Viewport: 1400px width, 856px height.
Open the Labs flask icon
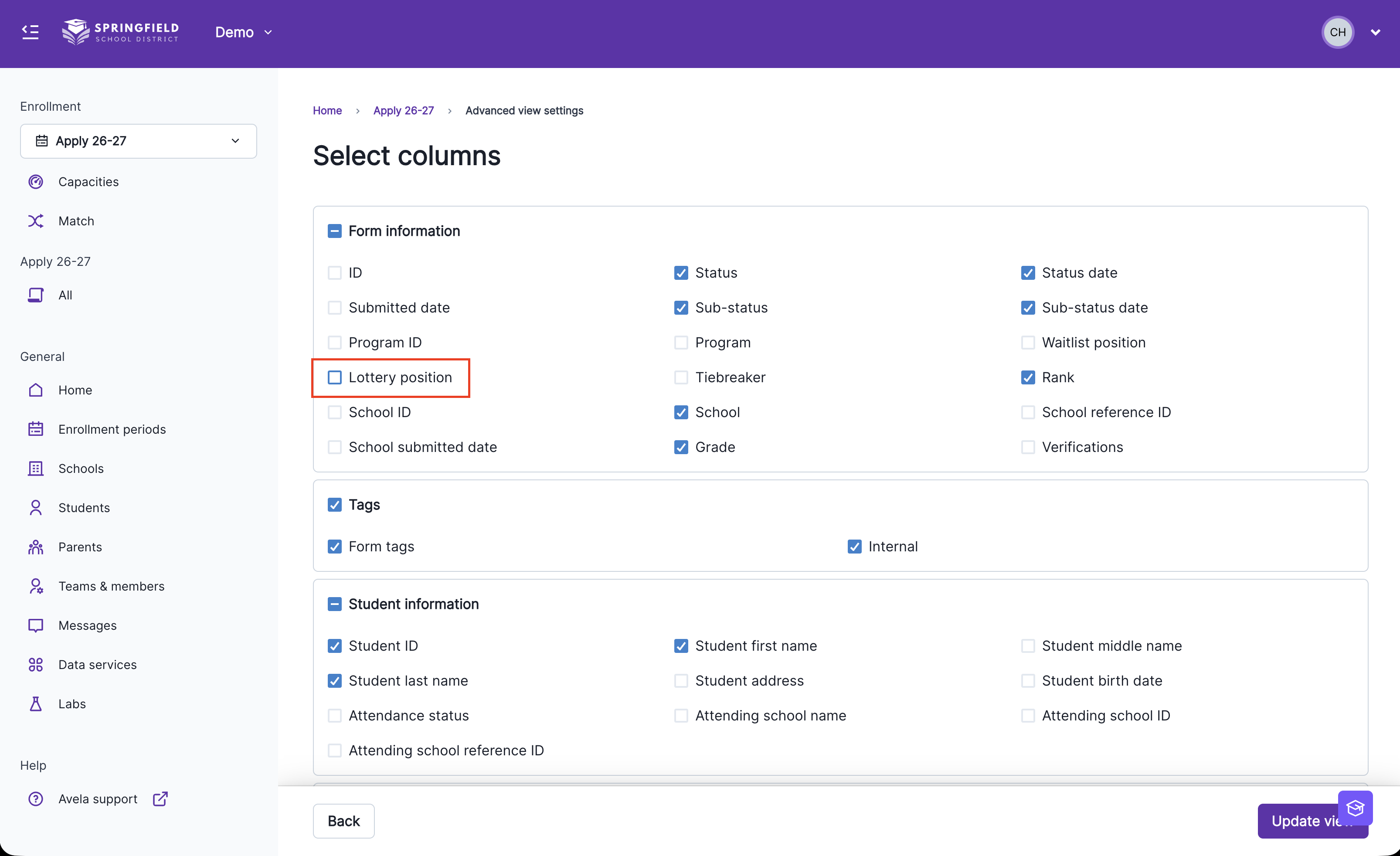click(36, 704)
